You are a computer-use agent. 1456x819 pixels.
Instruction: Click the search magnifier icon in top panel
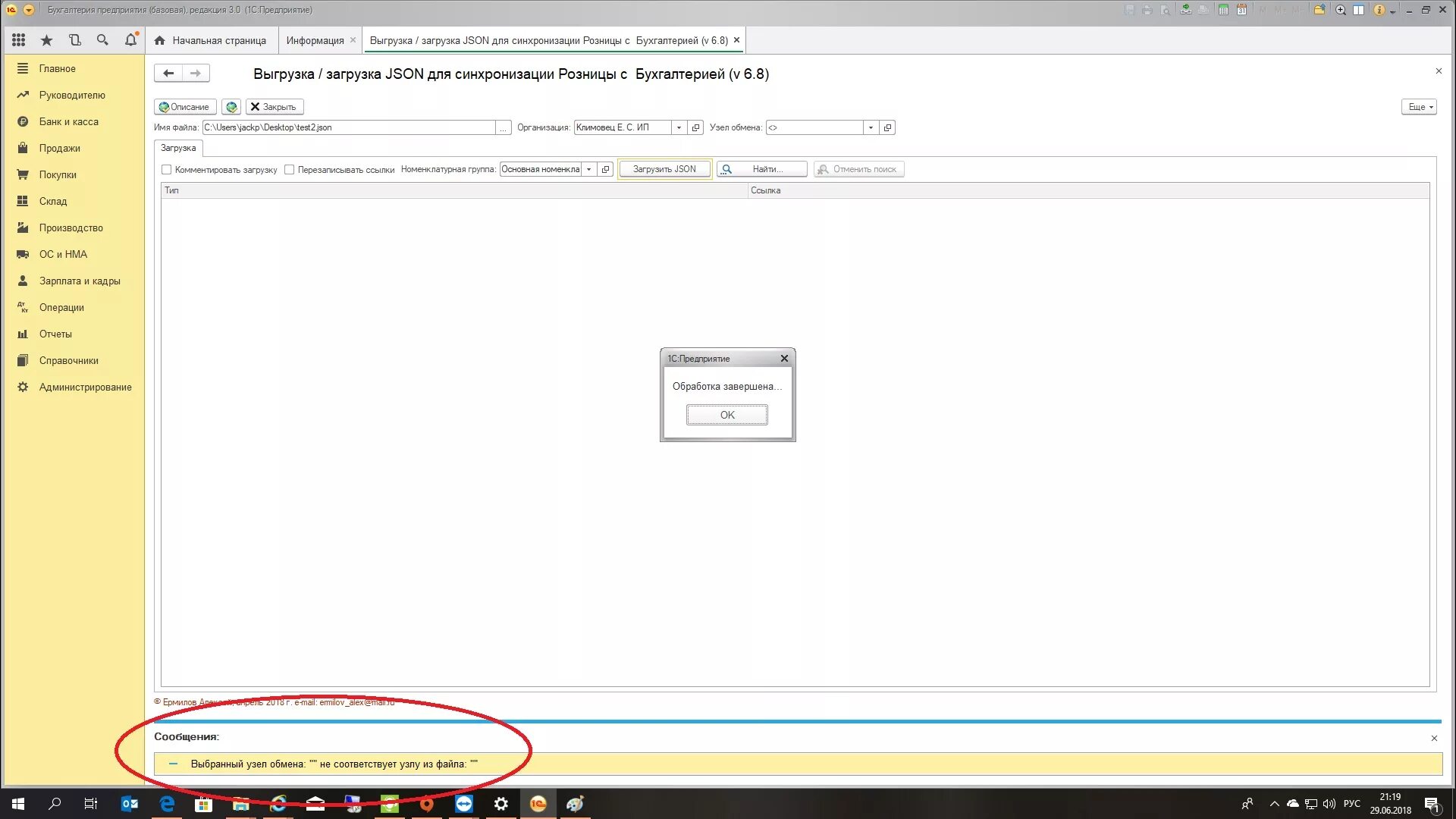pyautogui.click(x=102, y=40)
